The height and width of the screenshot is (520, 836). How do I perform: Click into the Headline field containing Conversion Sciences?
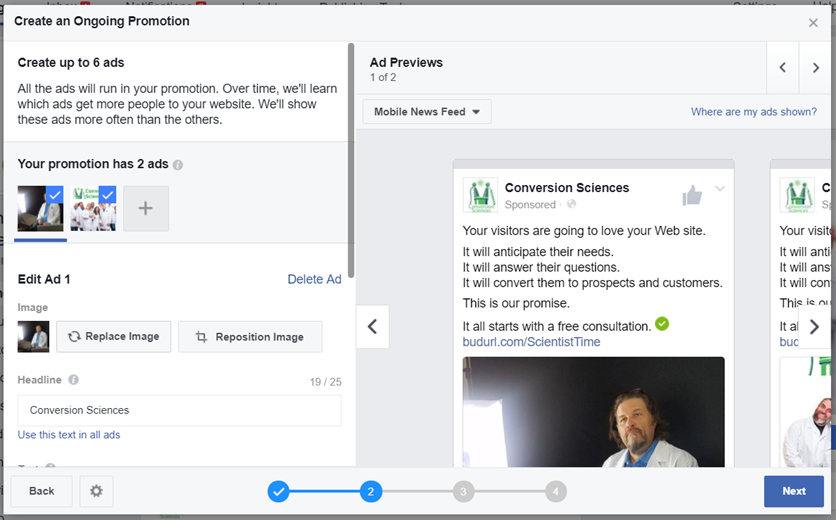179,410
